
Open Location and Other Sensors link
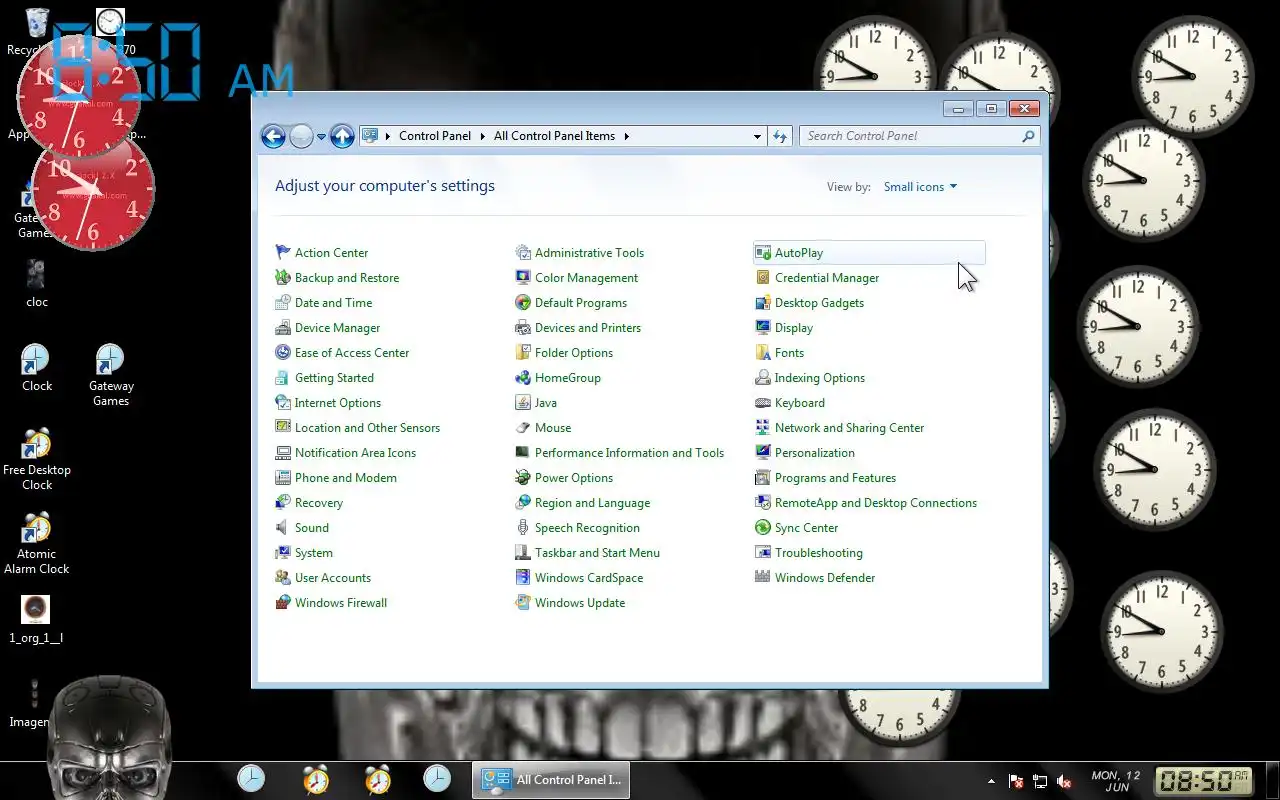(x=367, y=428)
